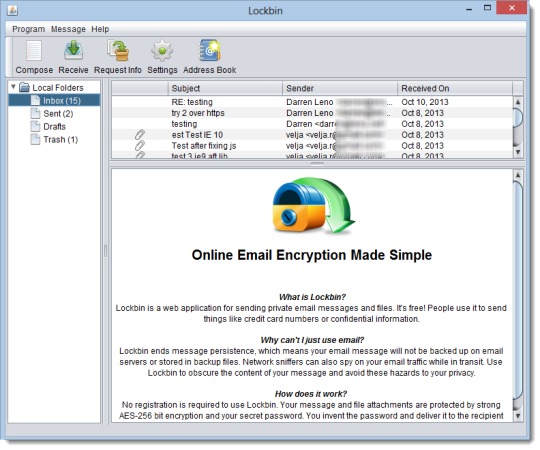
Task: Click the Sent folder page icon
Action: (x=35, y=113)
